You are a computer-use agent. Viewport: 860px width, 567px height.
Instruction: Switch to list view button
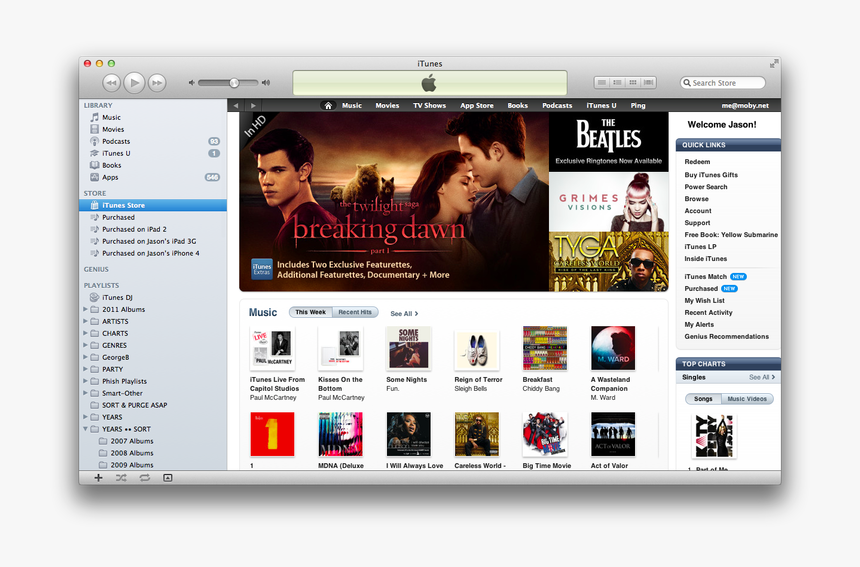pos(602,82)
